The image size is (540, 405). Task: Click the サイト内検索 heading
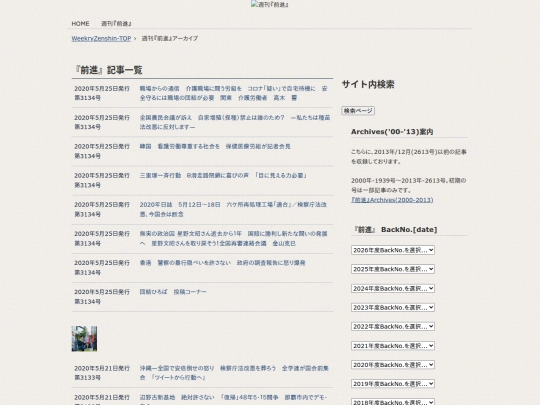coord(368,84)
